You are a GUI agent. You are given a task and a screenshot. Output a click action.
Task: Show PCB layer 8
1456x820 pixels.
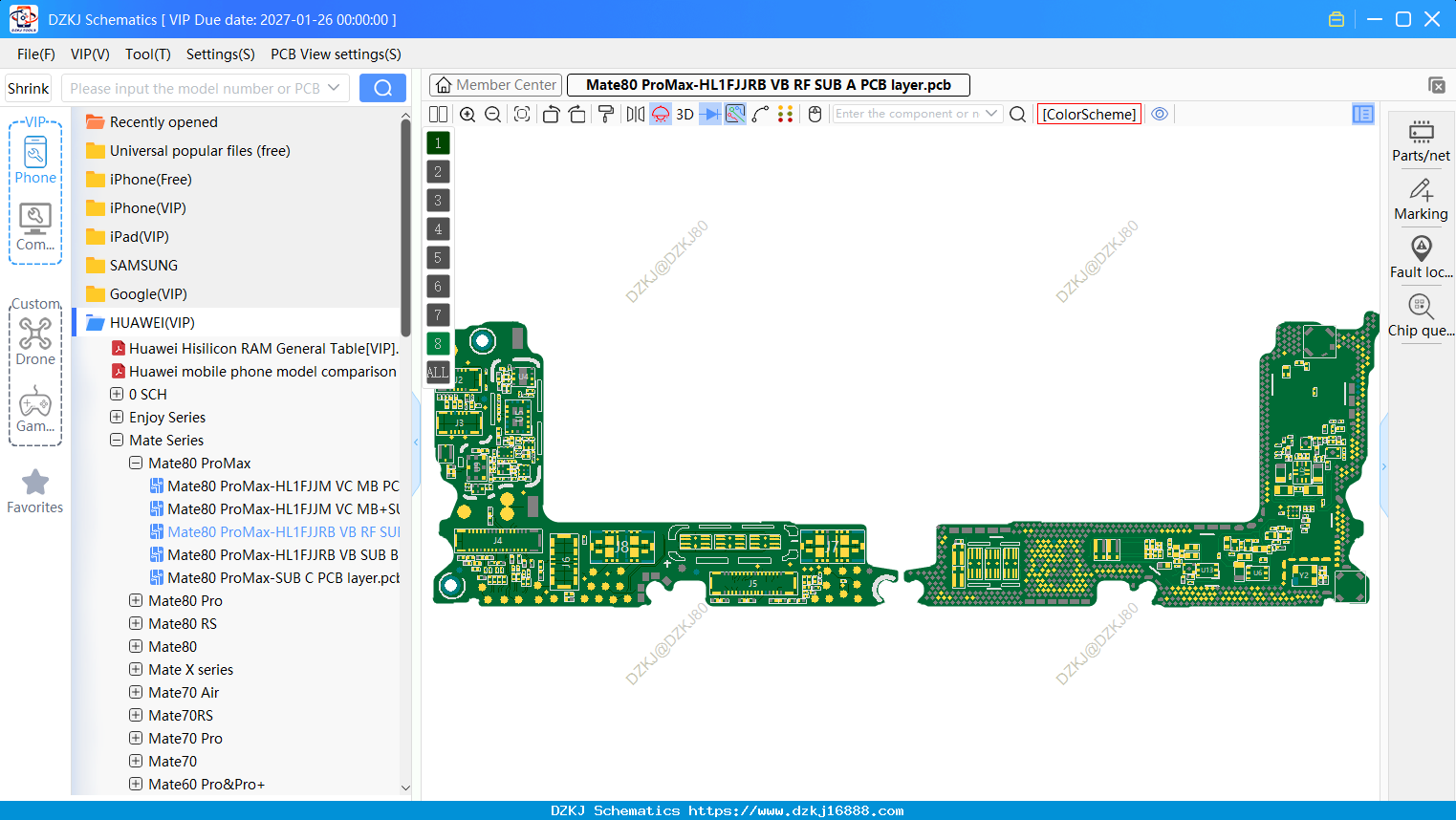(x=438, y=344)
